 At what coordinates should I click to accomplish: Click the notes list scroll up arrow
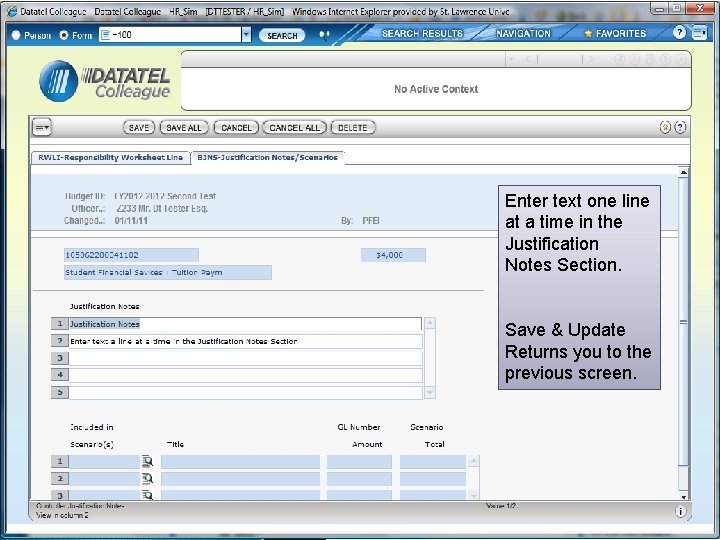430,323
